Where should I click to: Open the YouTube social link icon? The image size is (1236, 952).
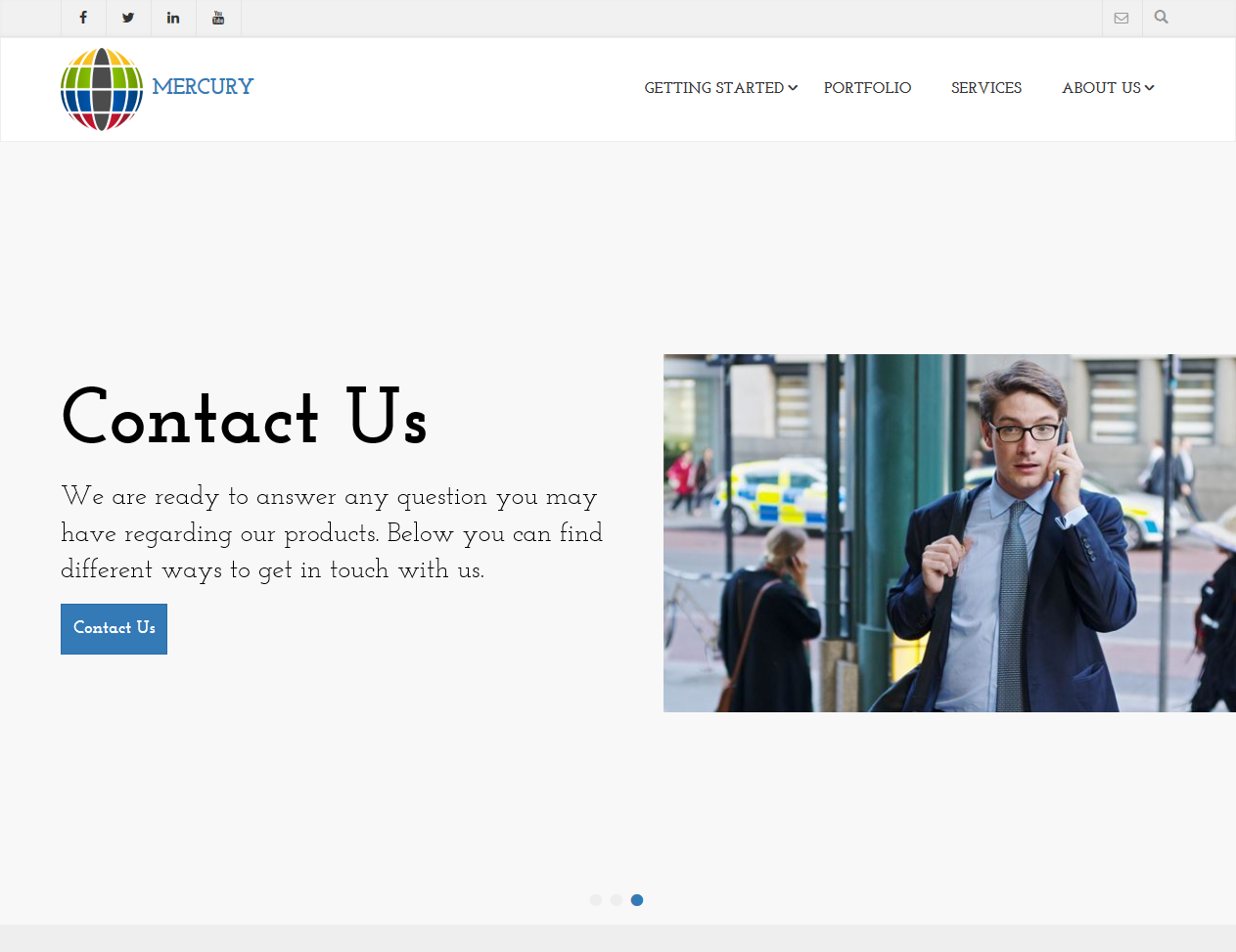[218, 18]
